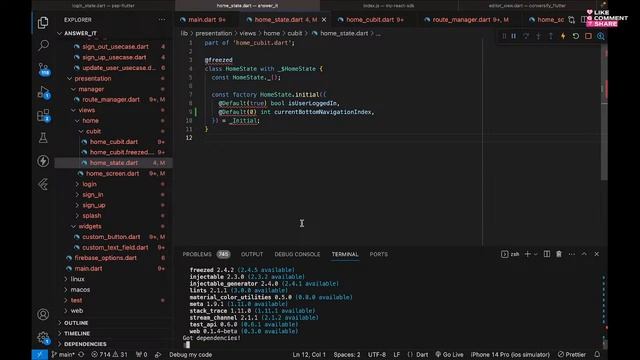Viewport: 640px width, 360px height.
Task: Open firebase_options.dart in the explorer
Action: coord(105,258)
